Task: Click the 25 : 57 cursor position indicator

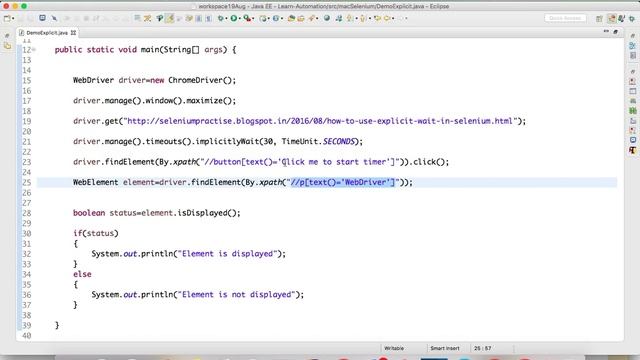Action: coord(482,348)
